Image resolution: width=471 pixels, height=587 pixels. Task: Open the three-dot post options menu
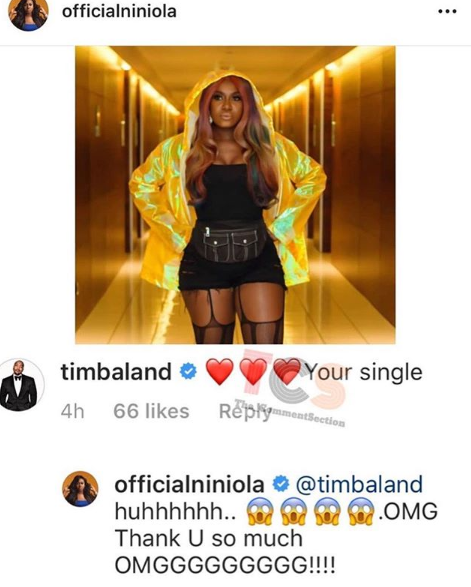point(447,12)
